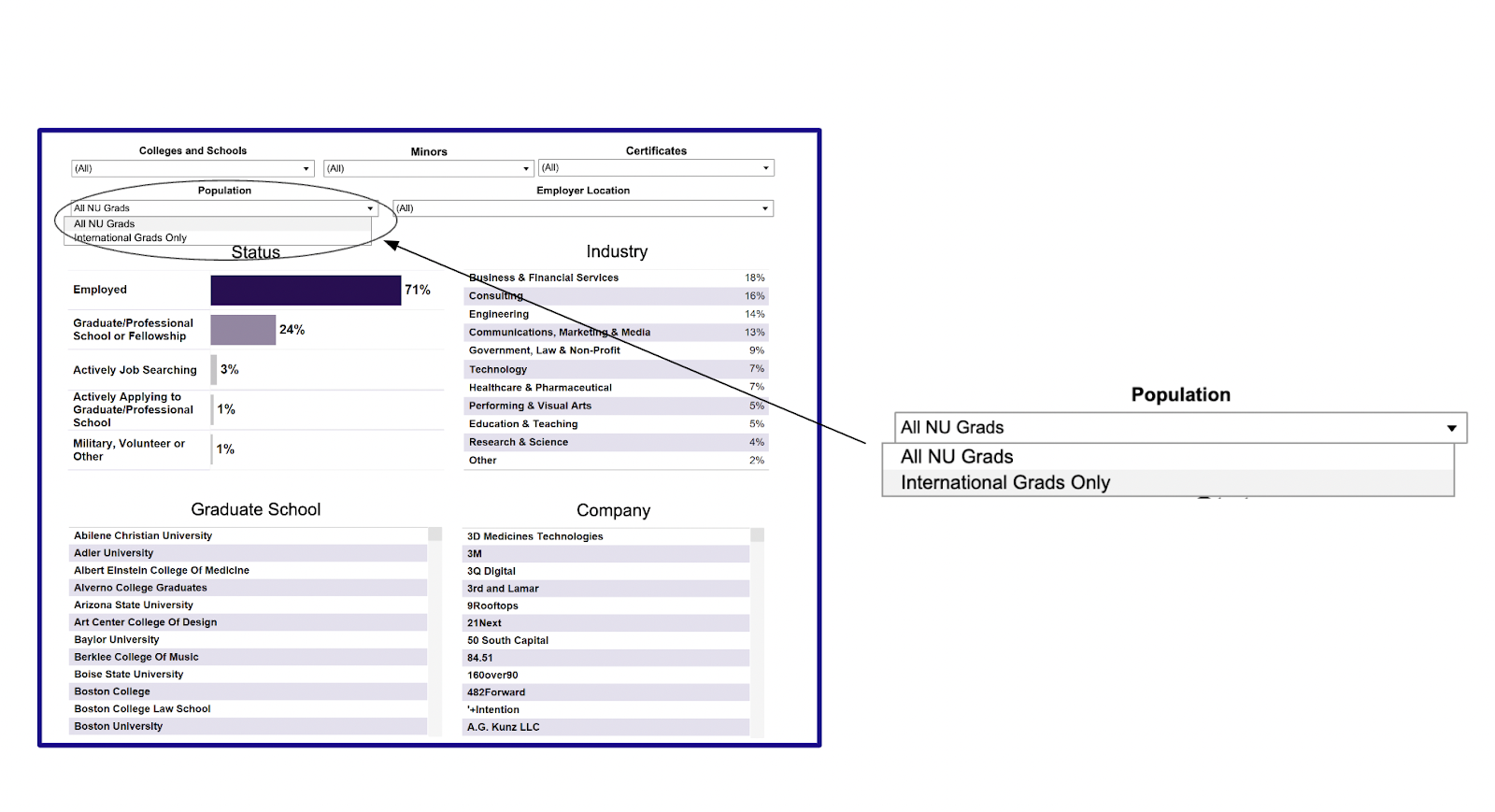This screenshot has width=1495, height=812.
Task: Select Baylor University in the list
Action: (x=249, y=640)
